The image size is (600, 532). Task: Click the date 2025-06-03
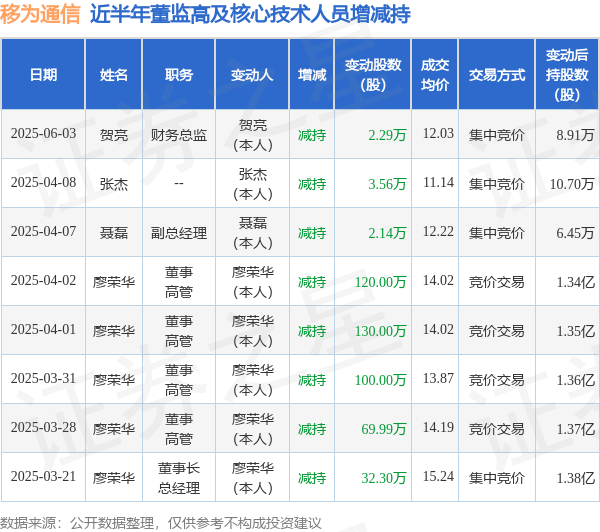click(43, 134)
